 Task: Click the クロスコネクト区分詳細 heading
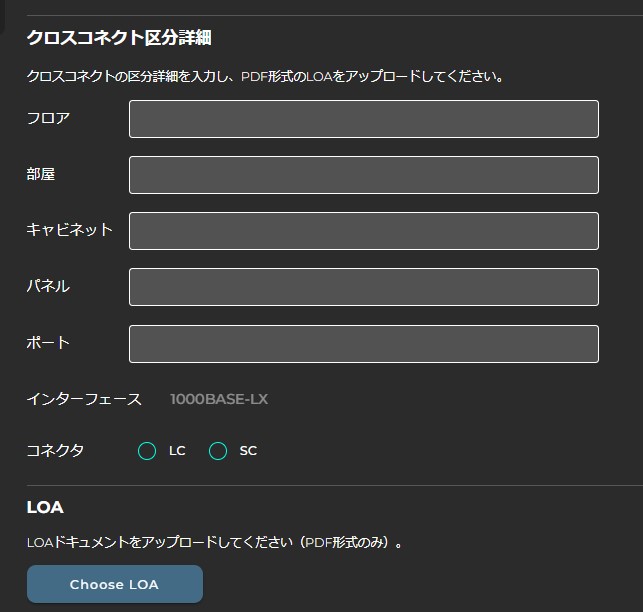(x=118, y=39)
